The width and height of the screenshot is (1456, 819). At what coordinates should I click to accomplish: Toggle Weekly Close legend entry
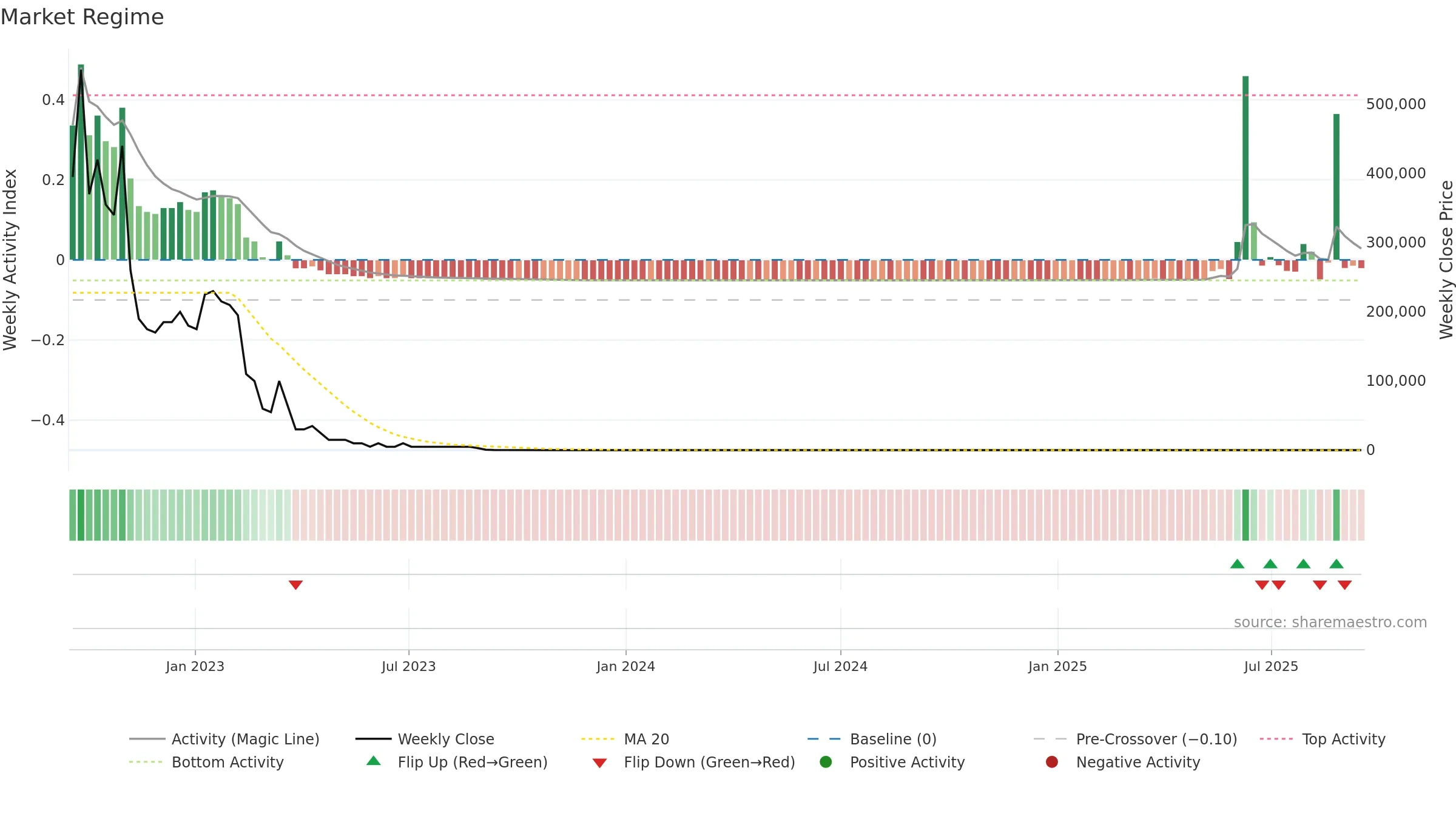pyautogui.click(x=425, y=739)
